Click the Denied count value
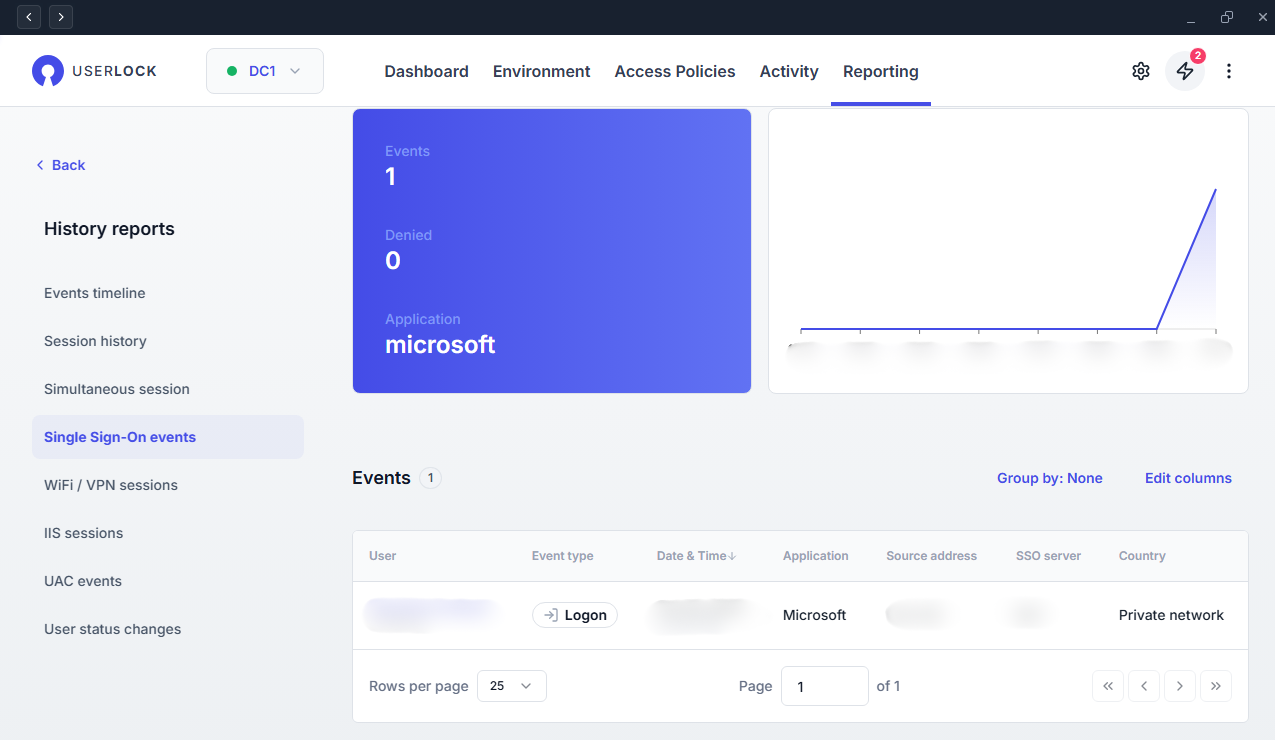 click(393, 261)
